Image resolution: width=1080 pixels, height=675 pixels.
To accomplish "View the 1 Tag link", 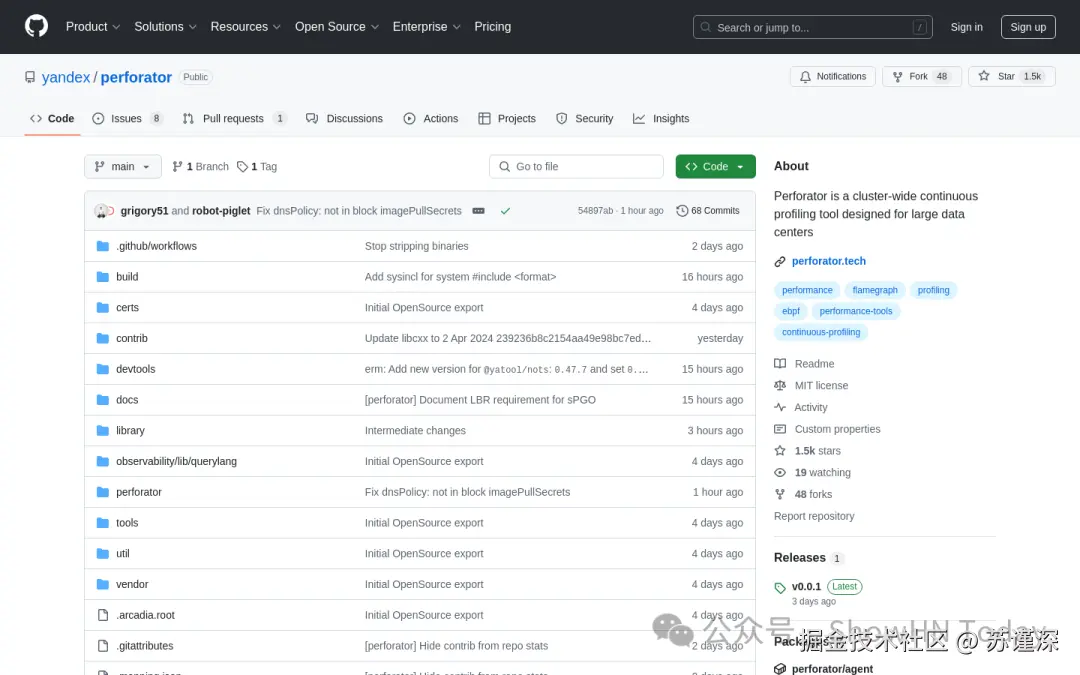I will pos(257,167).
